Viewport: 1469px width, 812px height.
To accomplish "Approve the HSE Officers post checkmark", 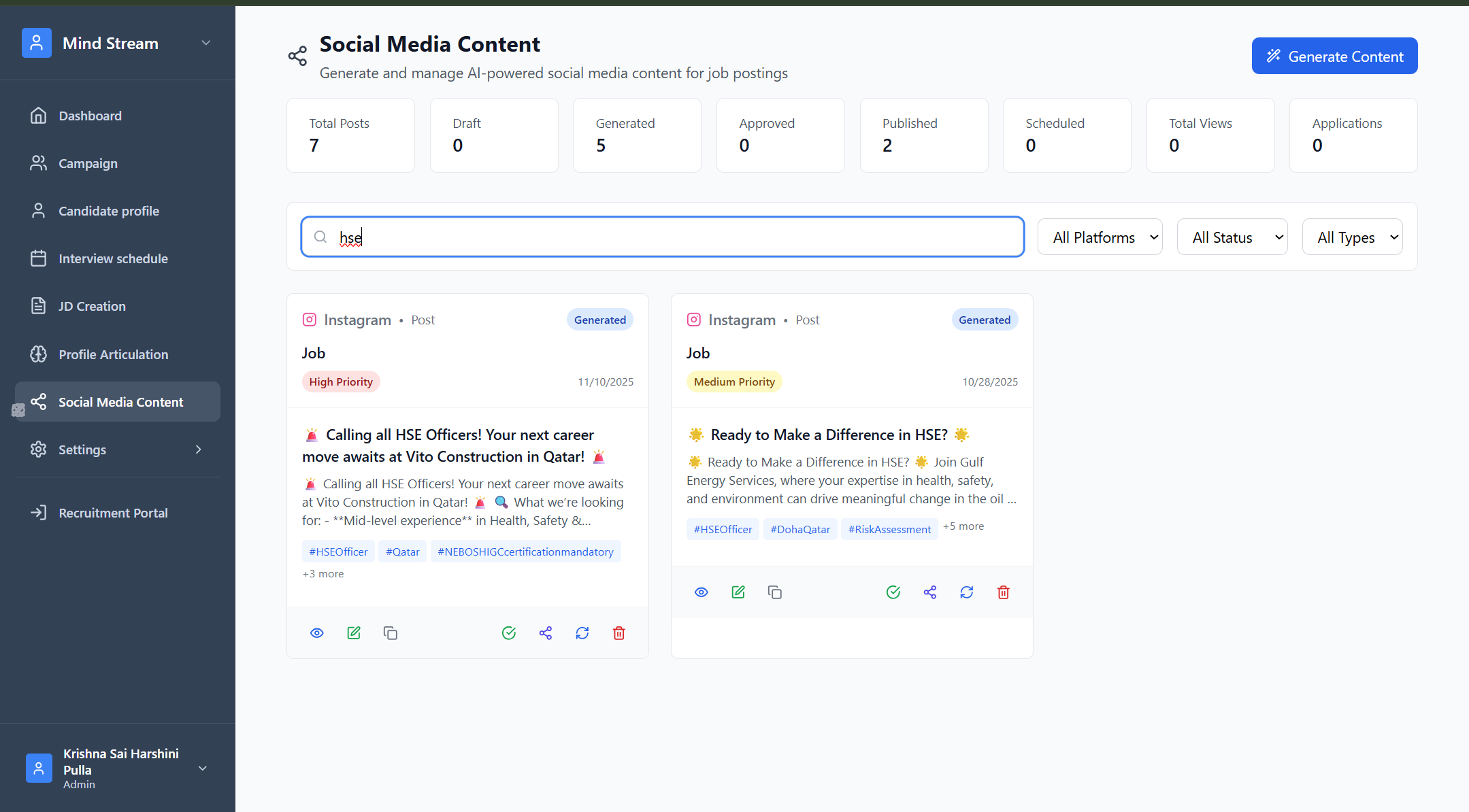I will 509,633.
